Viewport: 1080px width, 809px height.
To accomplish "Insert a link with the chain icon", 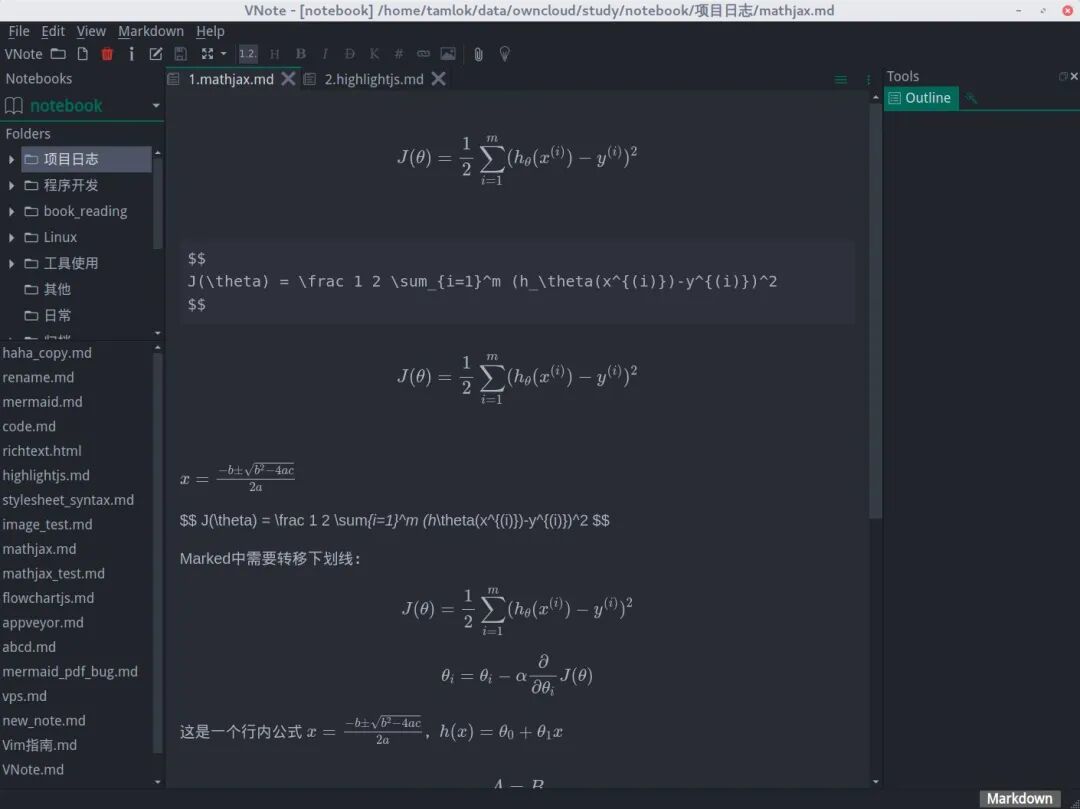I will [x=422, y=54].
